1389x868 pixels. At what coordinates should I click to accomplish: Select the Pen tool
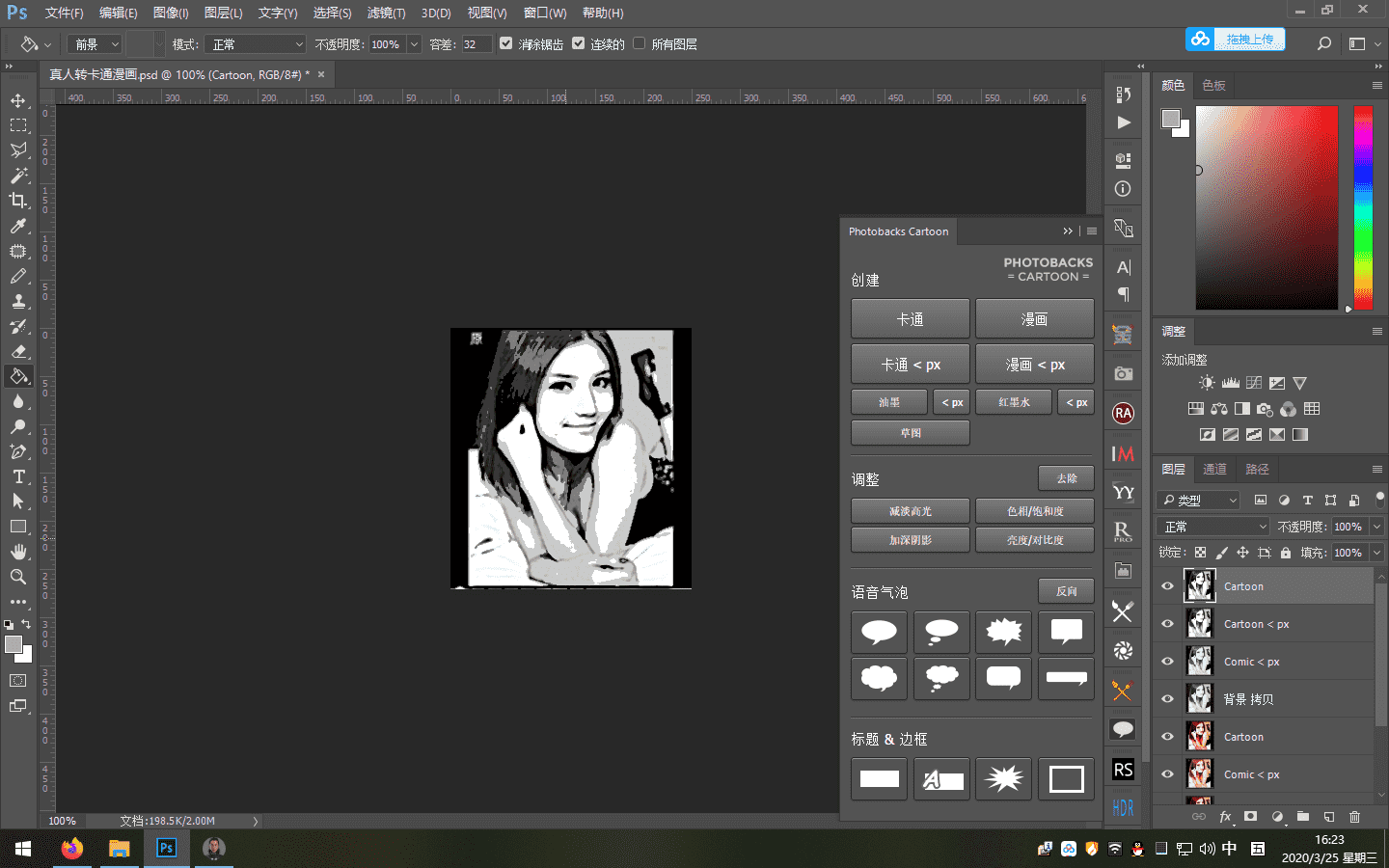click(x=18, y=451)
